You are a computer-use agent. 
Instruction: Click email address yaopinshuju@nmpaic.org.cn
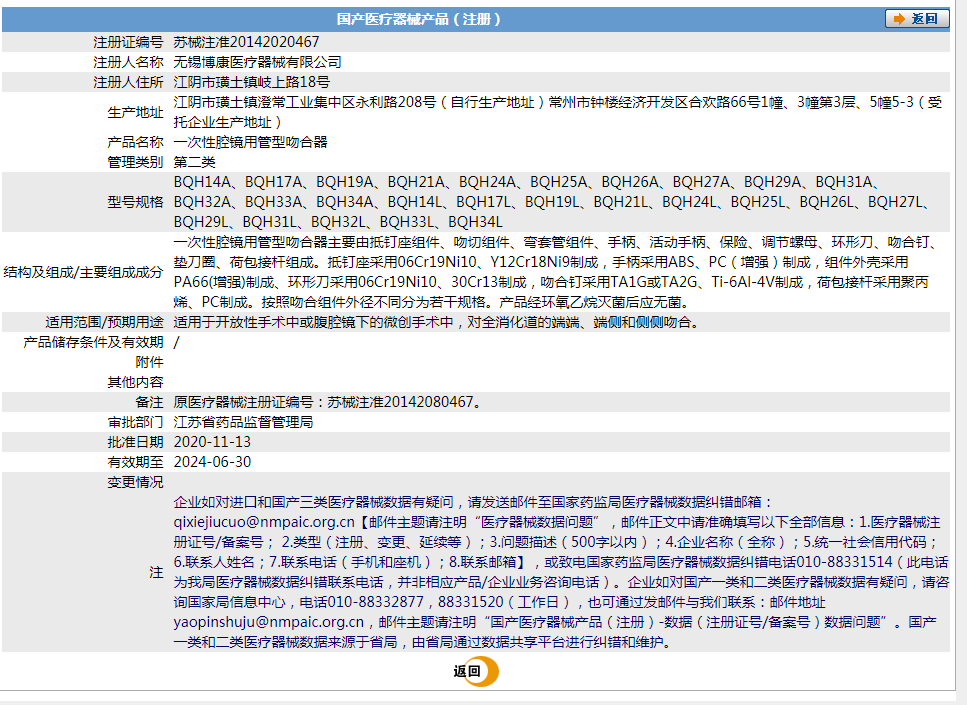tap(269, 622)
